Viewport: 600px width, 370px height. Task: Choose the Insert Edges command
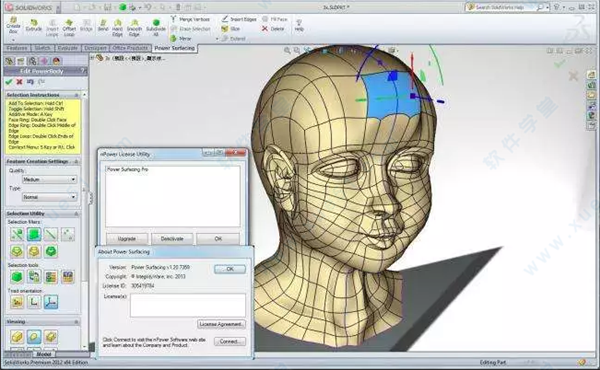[x=239, y=19]
